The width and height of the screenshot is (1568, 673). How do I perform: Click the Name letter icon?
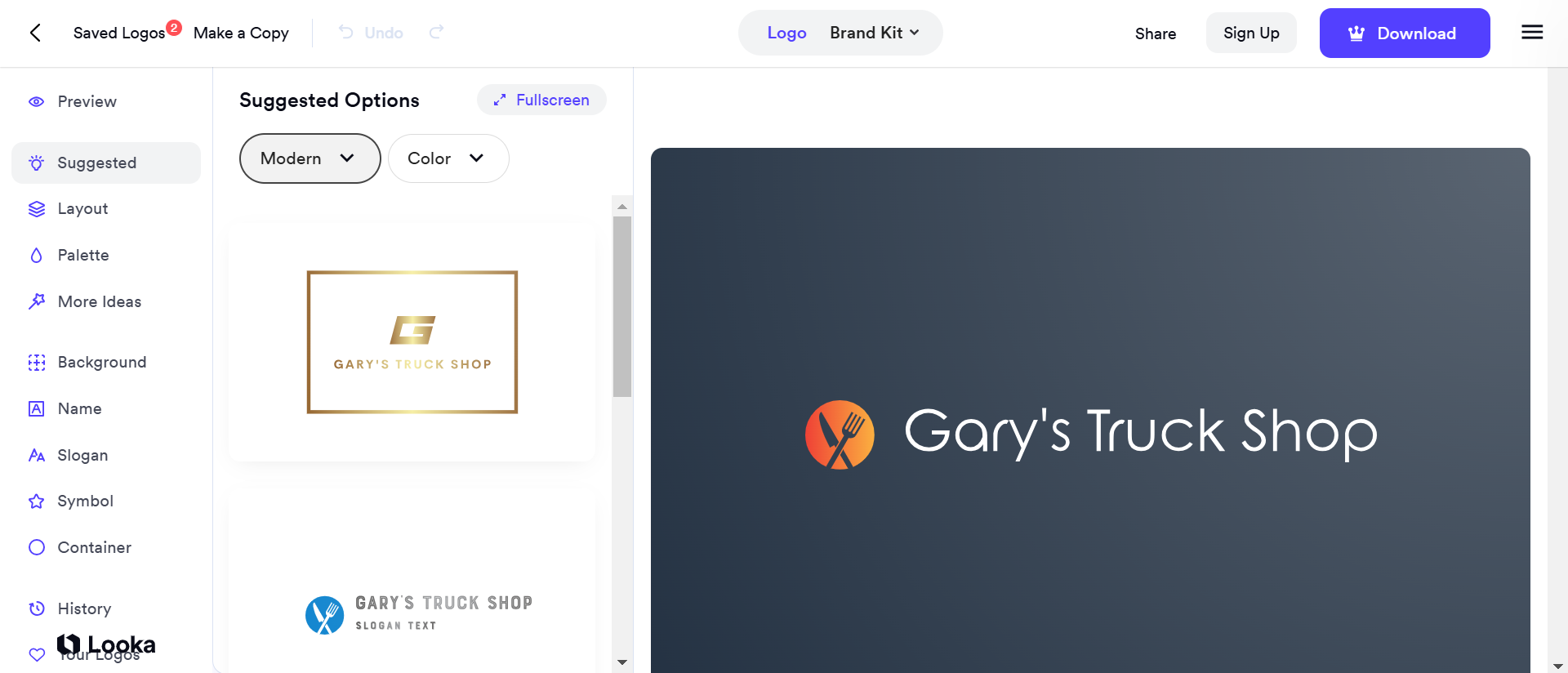pyautogui.click(x=37, y=408)
